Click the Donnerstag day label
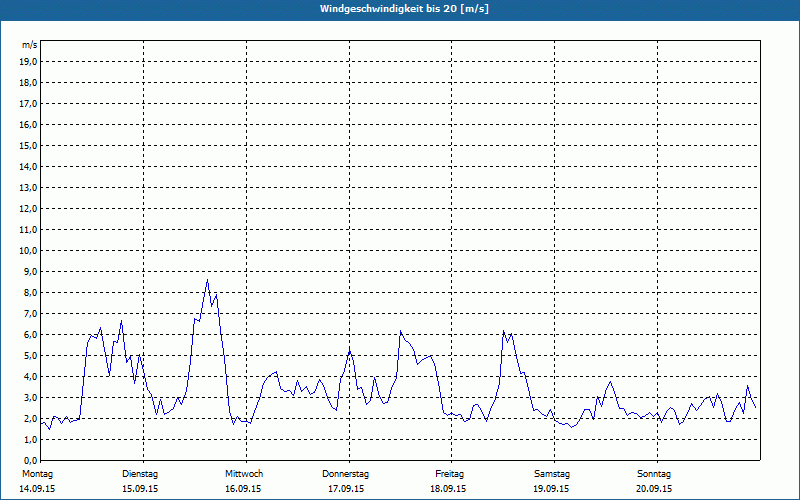 [x=345, y=474]
